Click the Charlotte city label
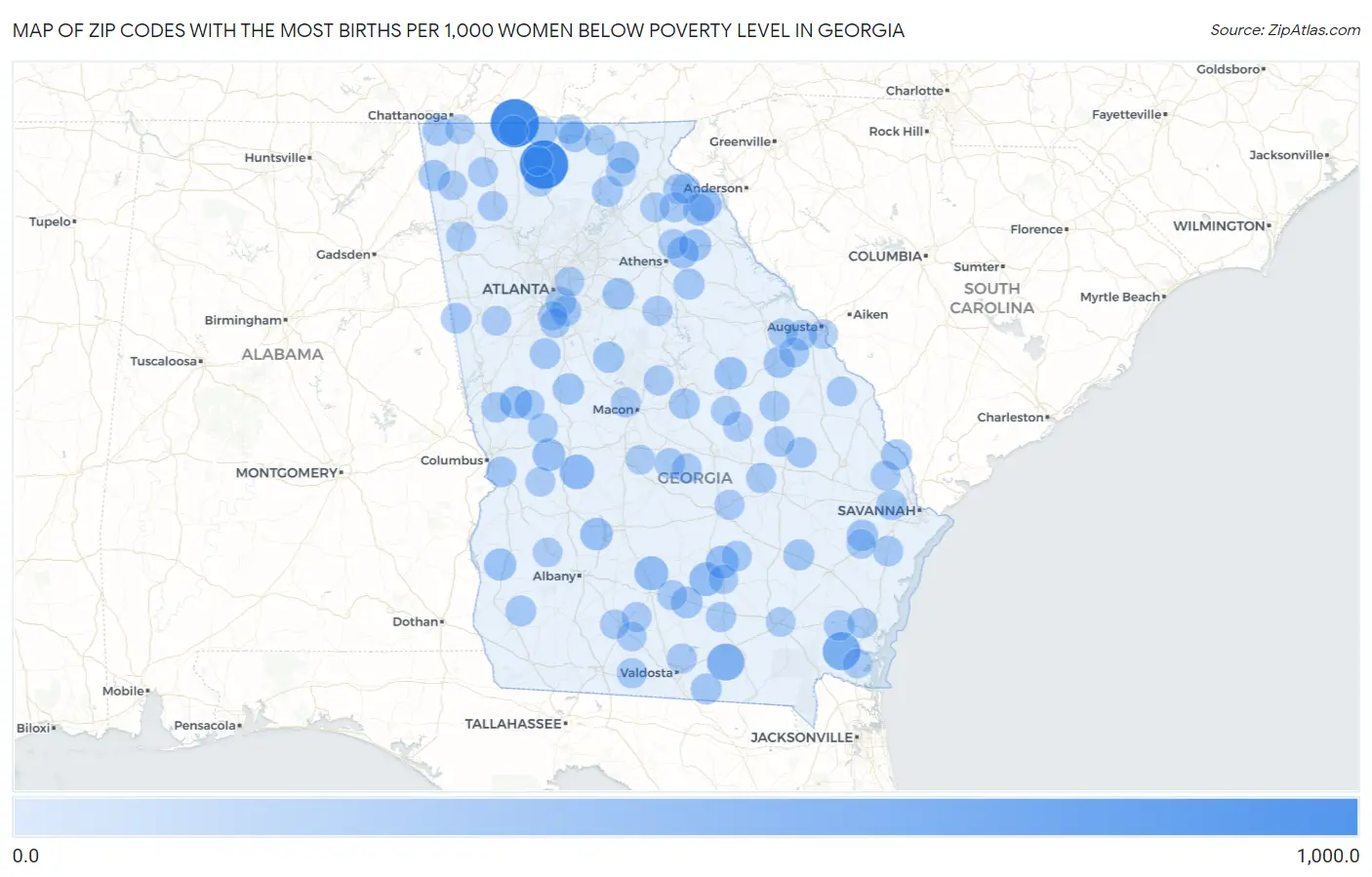This screenshot has width=1372, height=877. tap(914, 91)
